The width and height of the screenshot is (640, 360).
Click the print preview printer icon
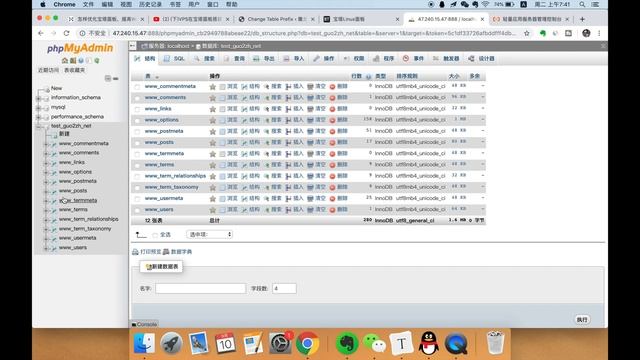[136, 252]
